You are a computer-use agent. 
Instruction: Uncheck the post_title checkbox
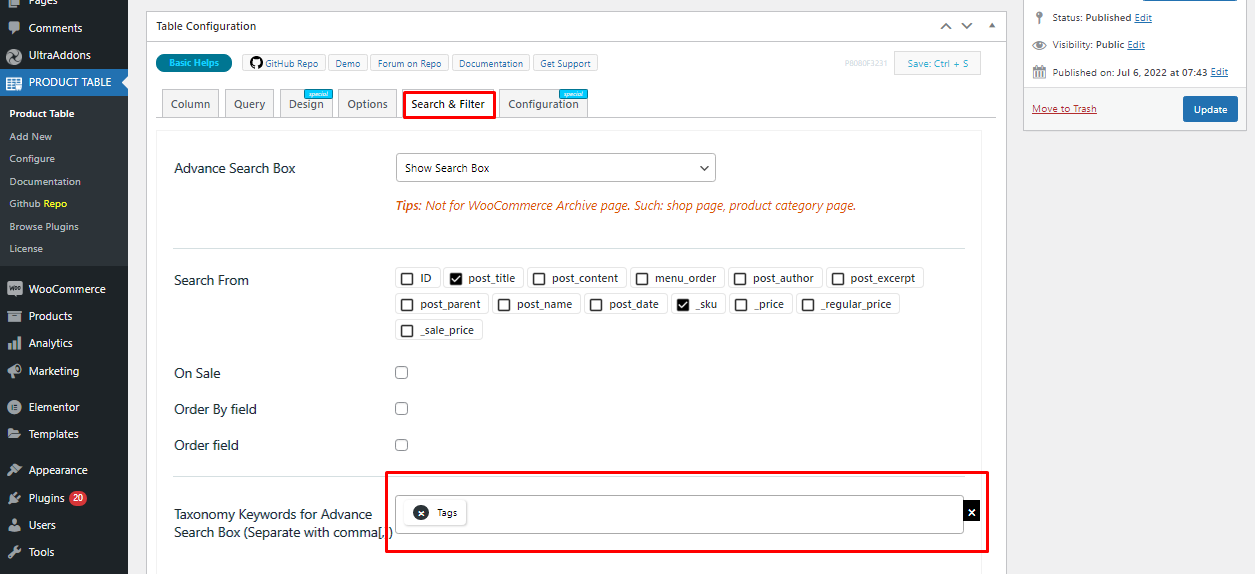pos(456,279)
